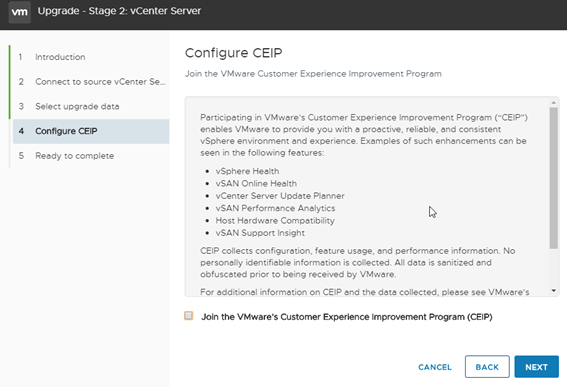Cancel the upgrade wizard
This screenshot has height=387, width=567.
[435, 367]
